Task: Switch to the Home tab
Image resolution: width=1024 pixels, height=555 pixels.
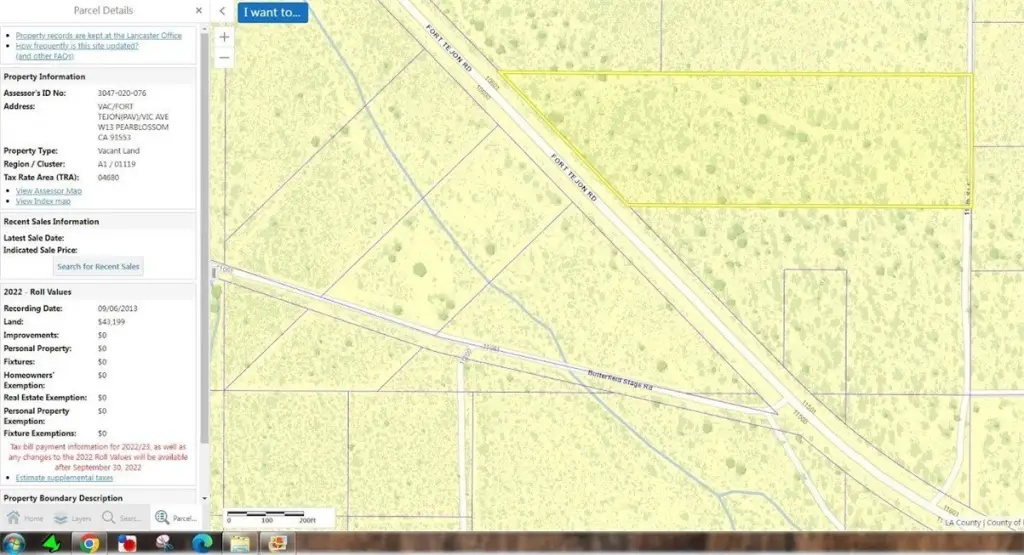Action: point(26,518)
